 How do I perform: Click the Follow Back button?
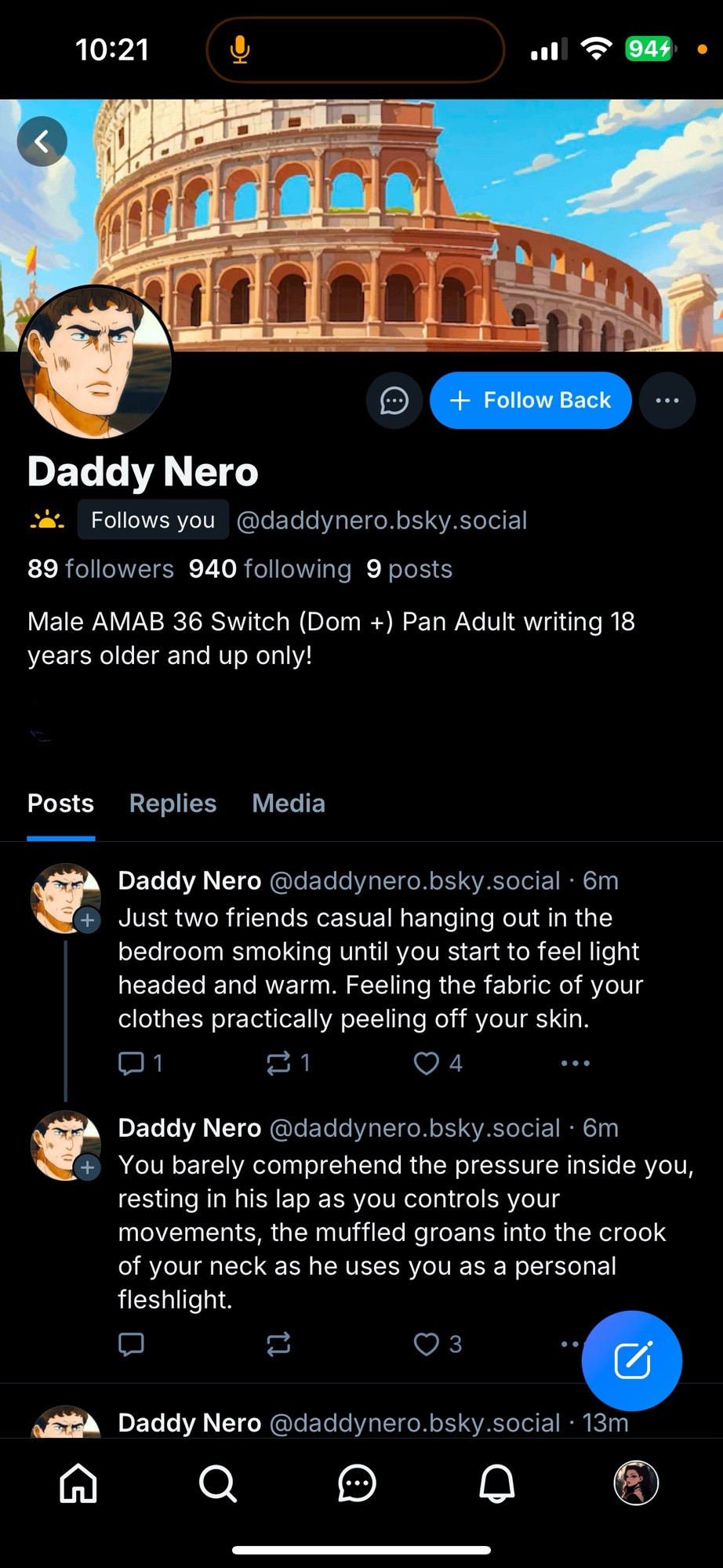pos(531,401)
